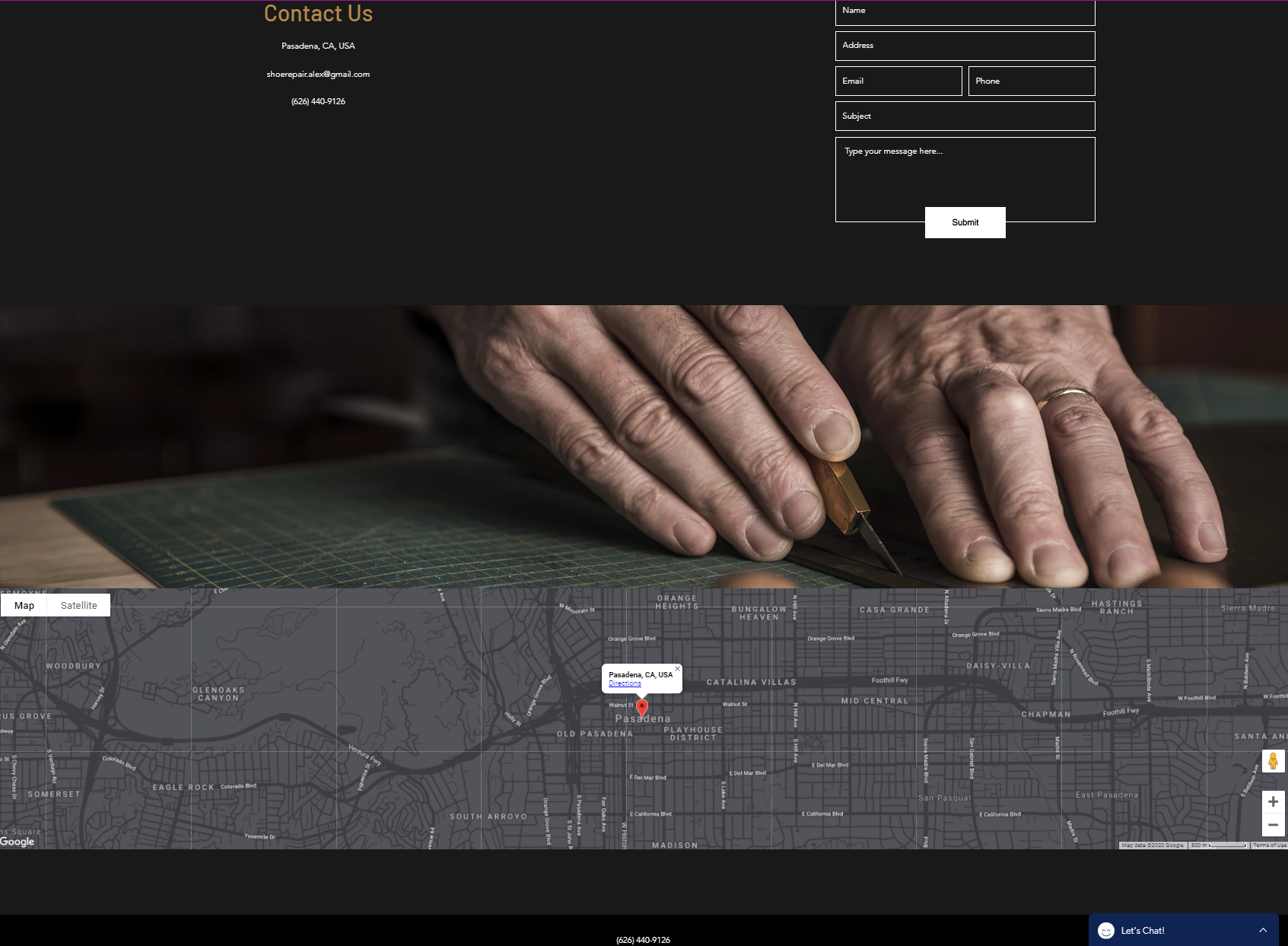The image size is (1288, 946).
Task: Open Directions link in map popup
Action: click(x=625, y=683)
